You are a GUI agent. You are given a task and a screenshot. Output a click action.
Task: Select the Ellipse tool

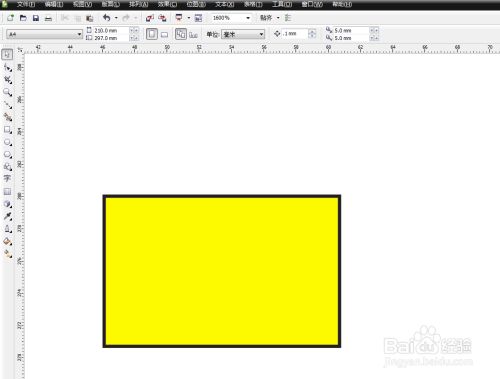click(x=8, y=143)
